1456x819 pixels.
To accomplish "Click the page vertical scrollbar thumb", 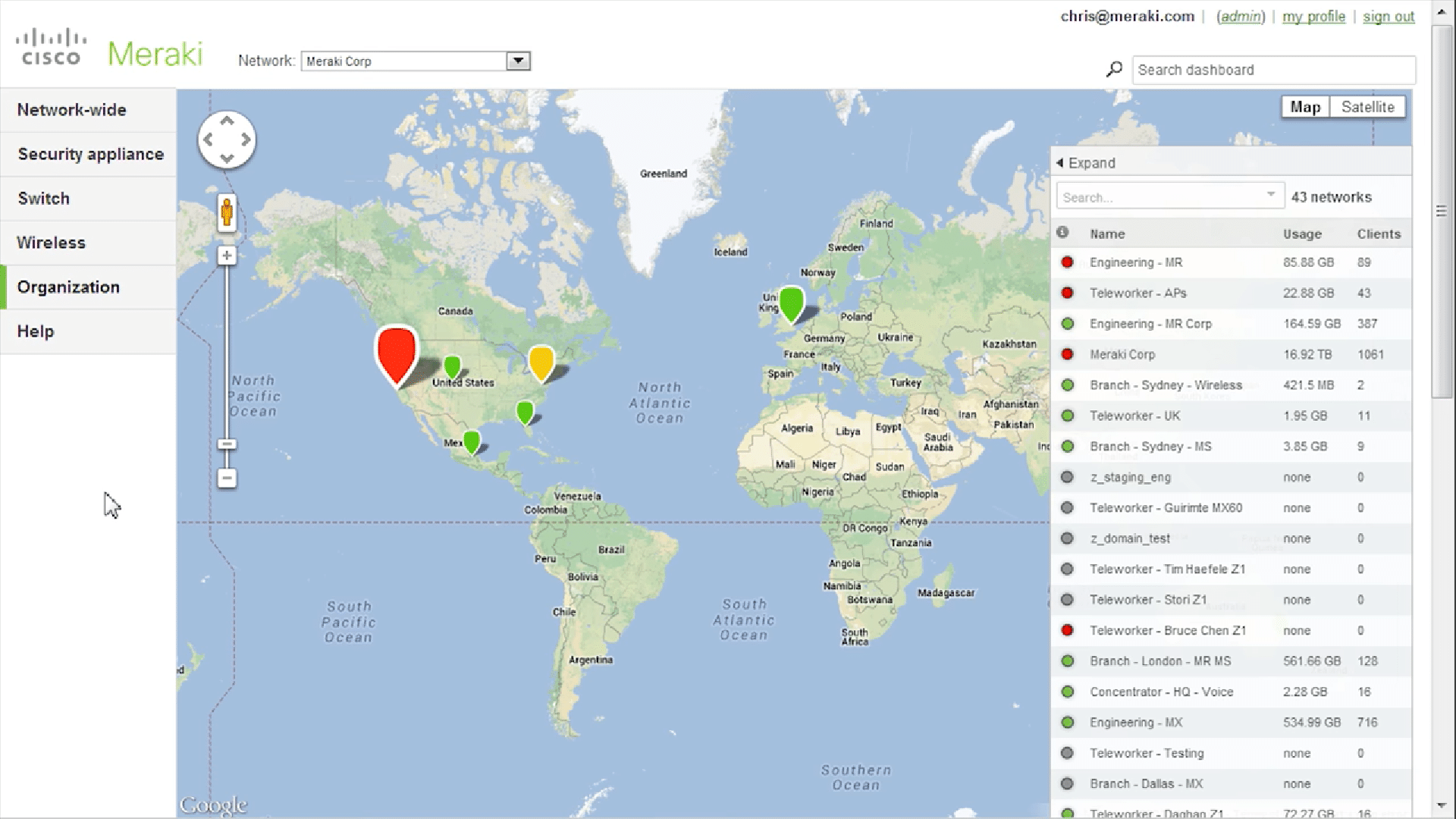I will point(1442,212).
